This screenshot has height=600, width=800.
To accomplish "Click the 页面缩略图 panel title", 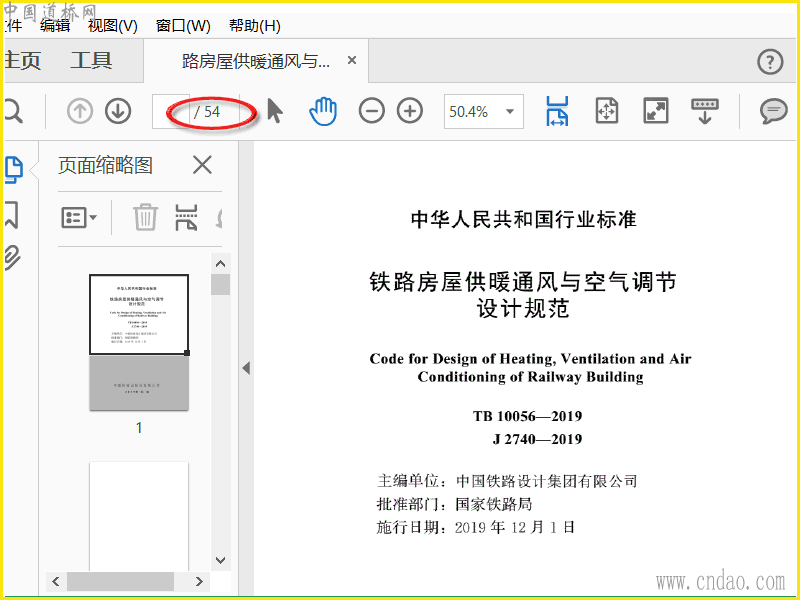I will (x=106, y=165).
